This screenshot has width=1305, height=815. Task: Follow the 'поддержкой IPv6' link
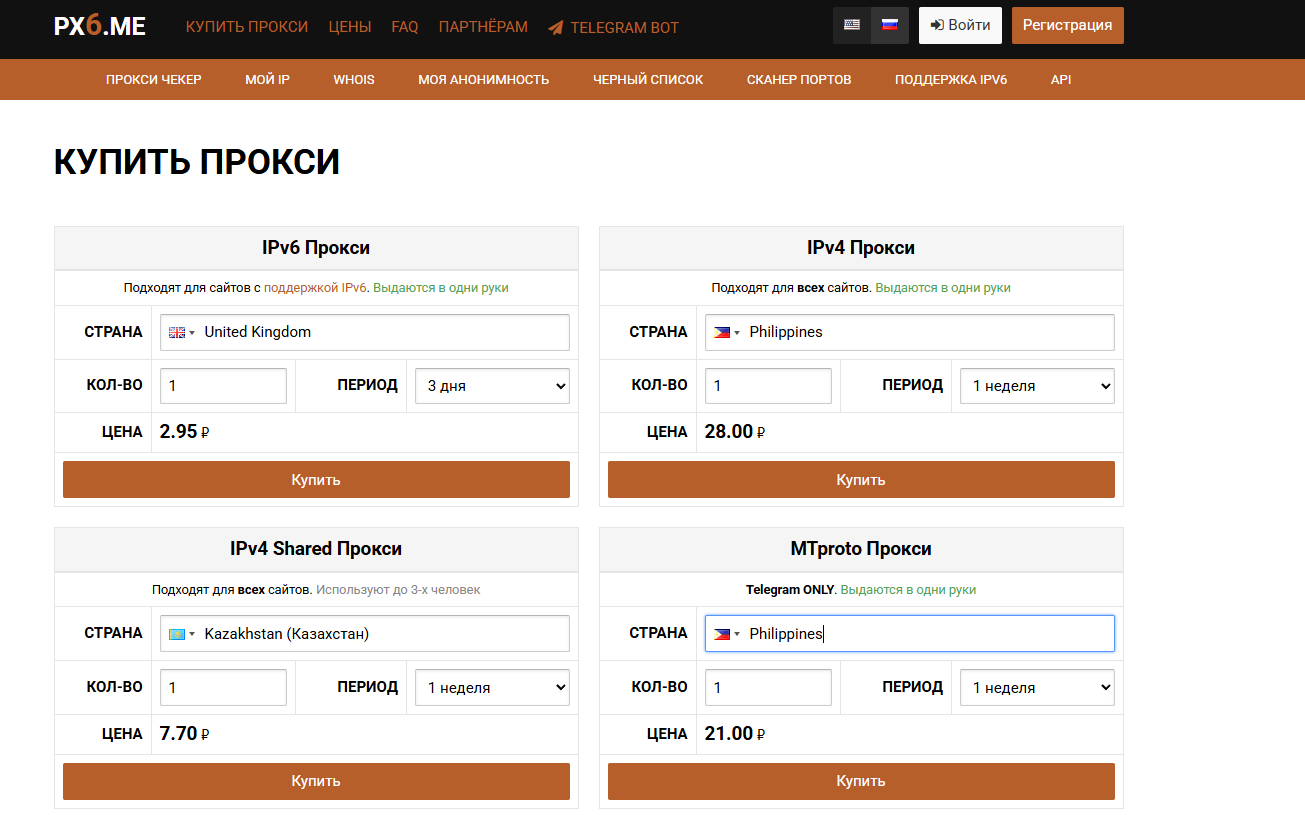click(315, 288)
